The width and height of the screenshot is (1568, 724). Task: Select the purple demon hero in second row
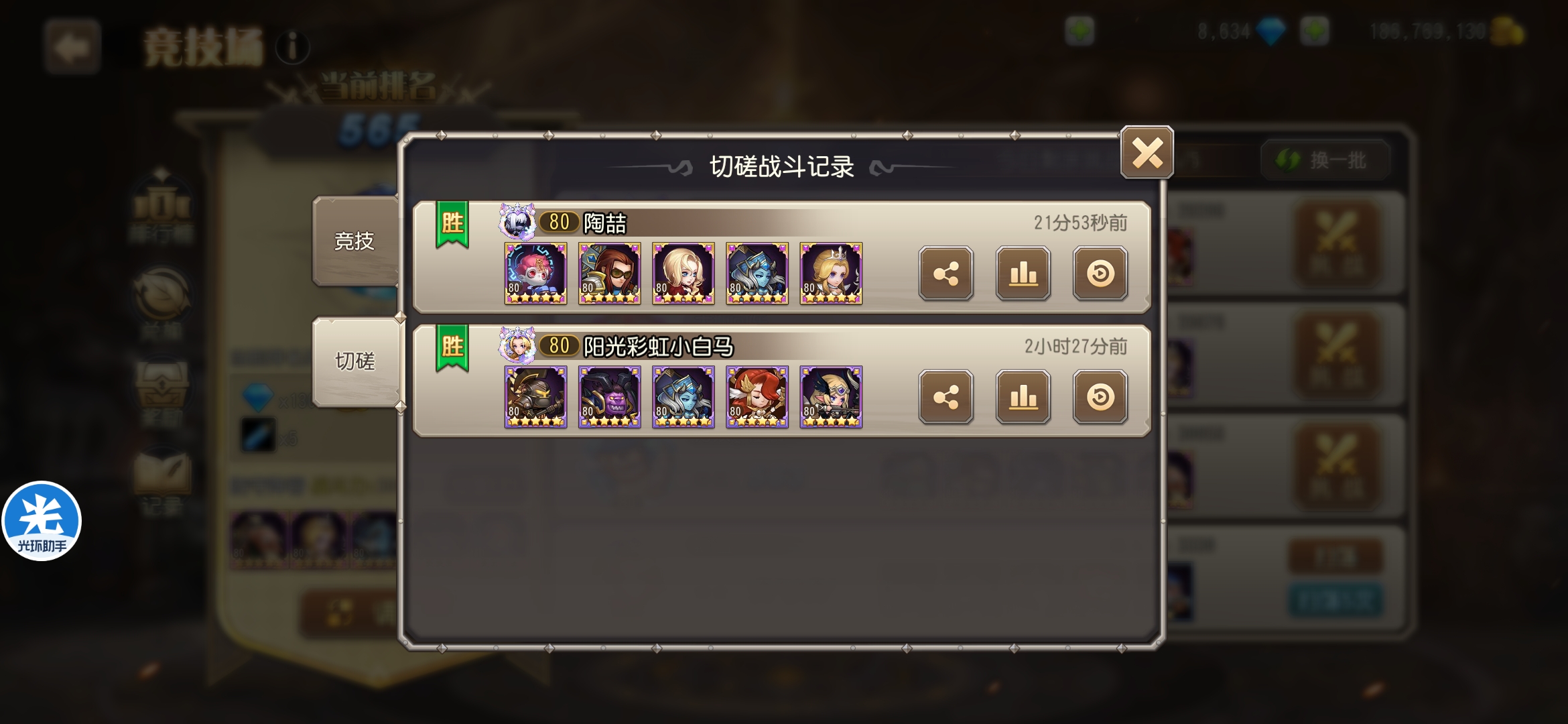coord(609,397)
